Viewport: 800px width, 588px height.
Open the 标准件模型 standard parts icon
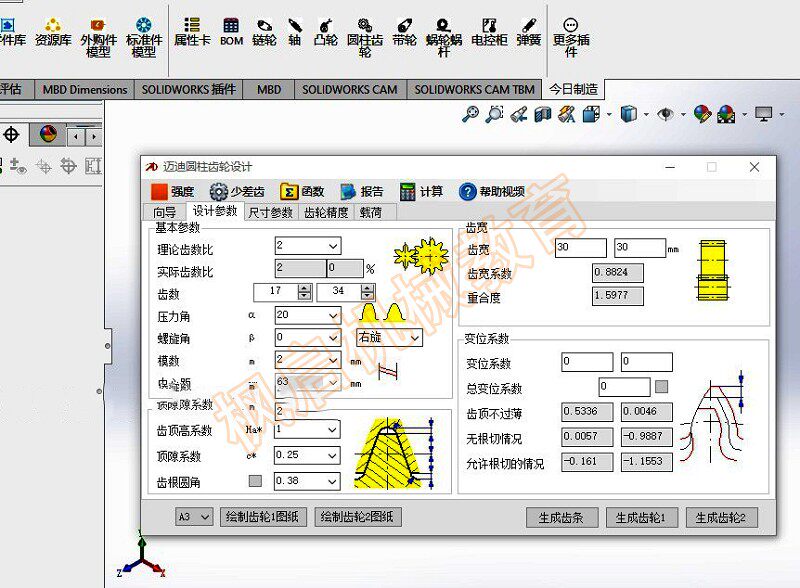pyautogui.click(x=144, y=38)
